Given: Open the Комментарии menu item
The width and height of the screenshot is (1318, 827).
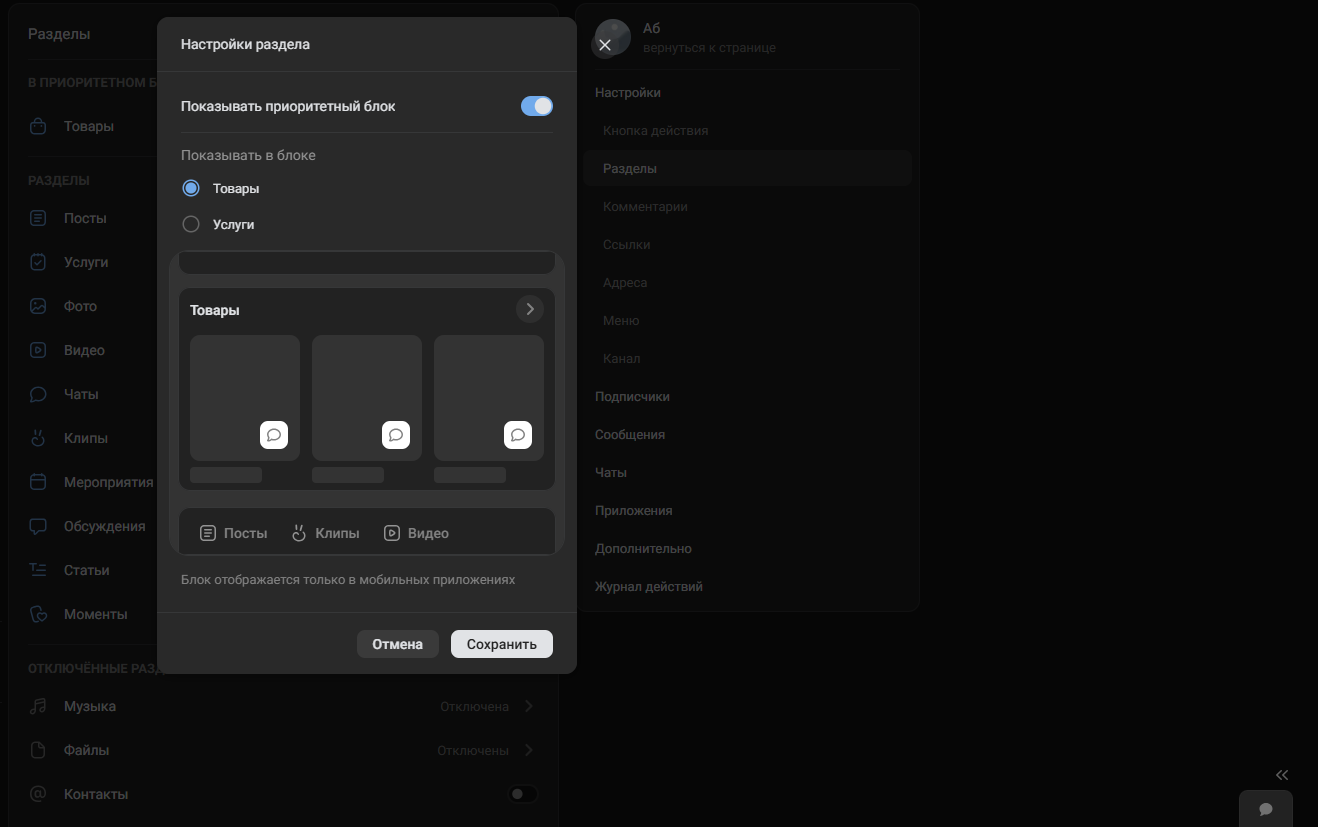Looking at the screenshot, I should [645, 207].
